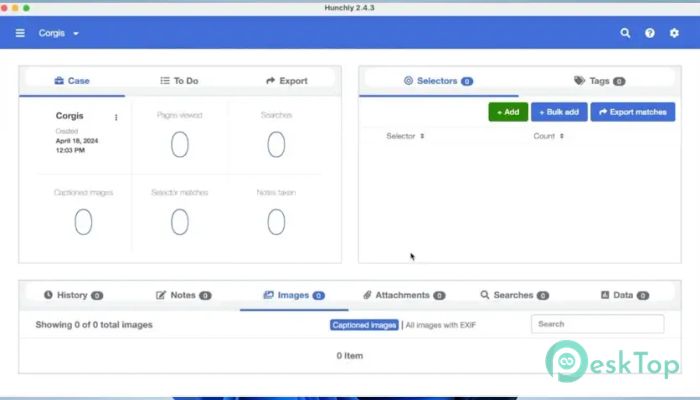Open the Selectors tab
700x400 pixels.
pos(438,81)
